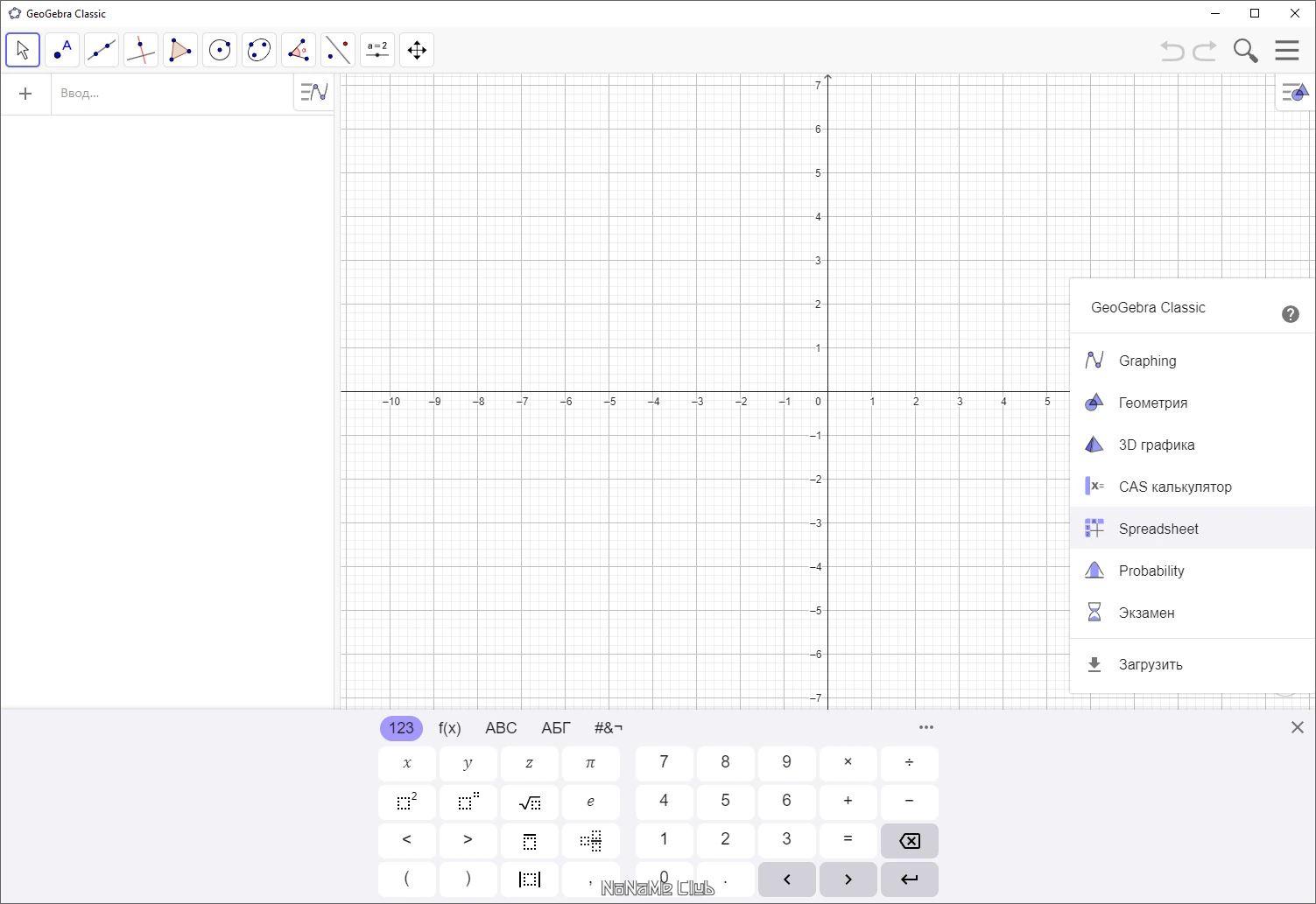Screen dimensions: 1316x904
Task: Close the on-screen keyboard
Action: pos(1298,727)
